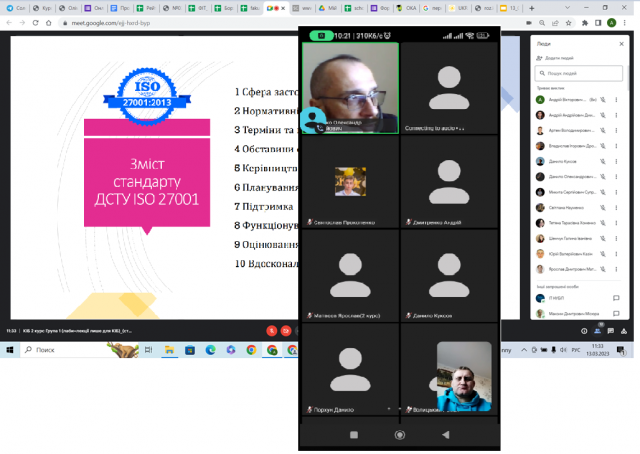This screenshot has height=454, width=640.
Task: Toggle muted mic for Шкнур Галина Іванівна
Action: pos(603,238)
